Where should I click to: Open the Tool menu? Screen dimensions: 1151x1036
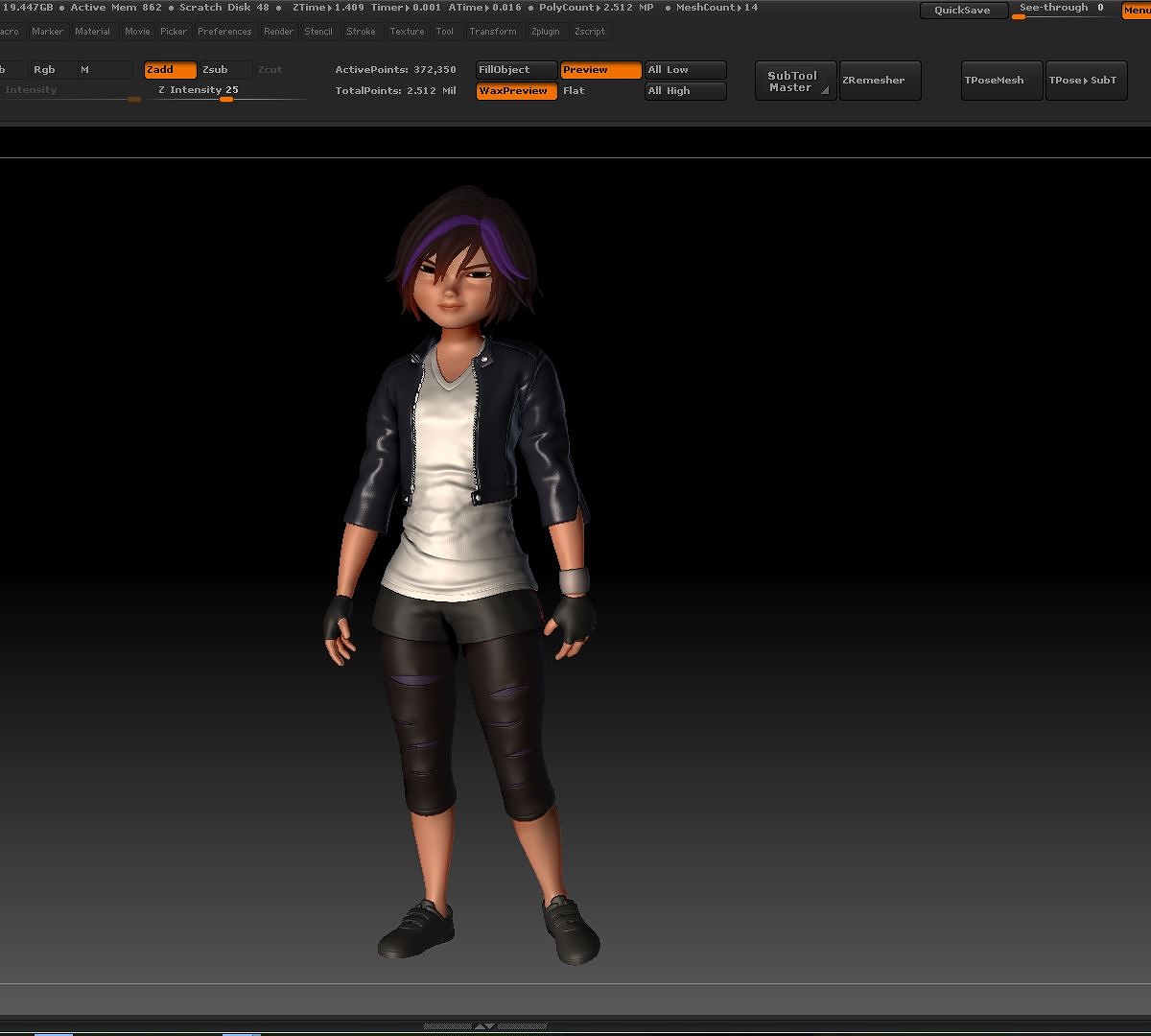444,32
